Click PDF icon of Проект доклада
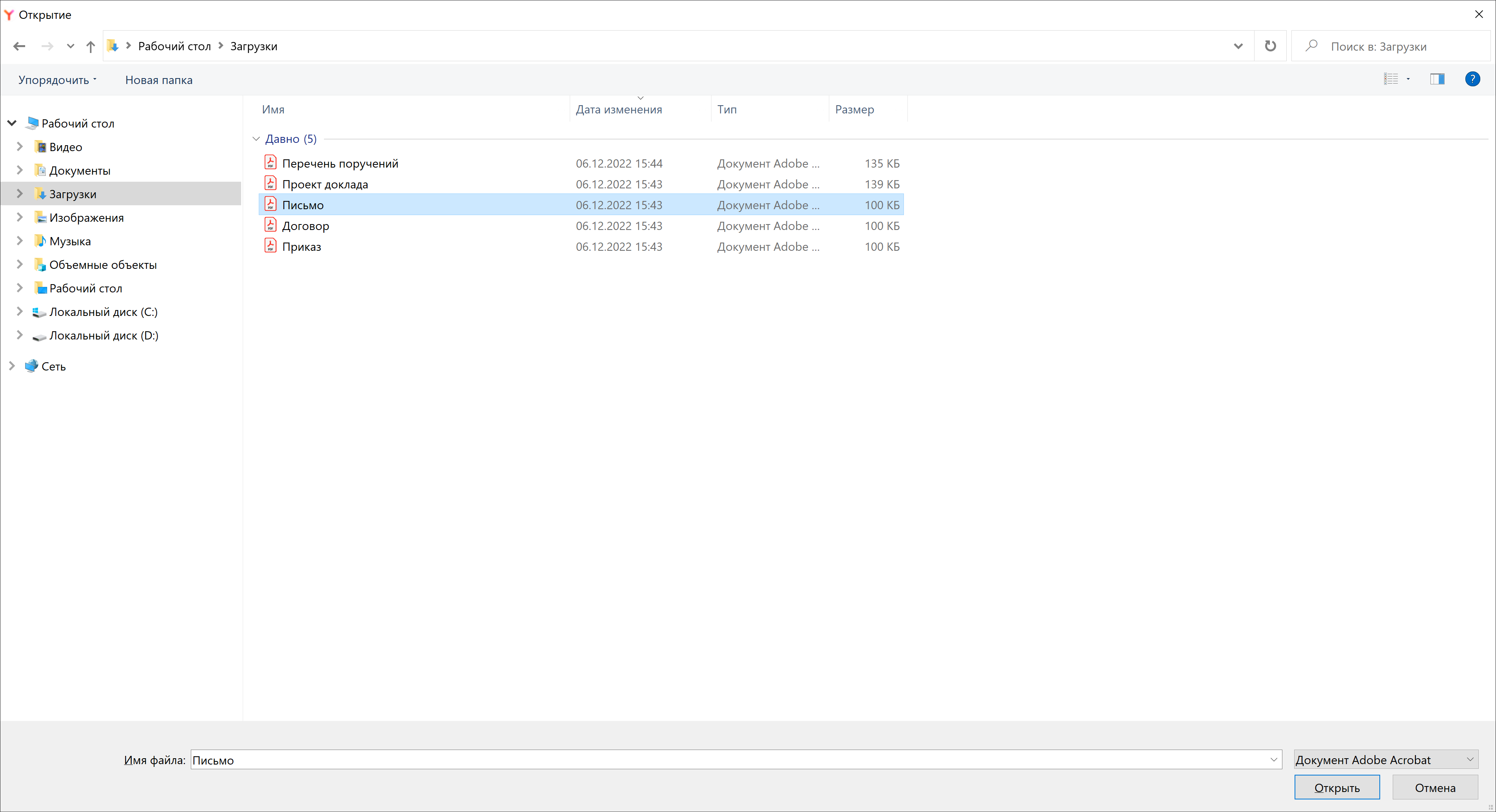 coord(270,183)
